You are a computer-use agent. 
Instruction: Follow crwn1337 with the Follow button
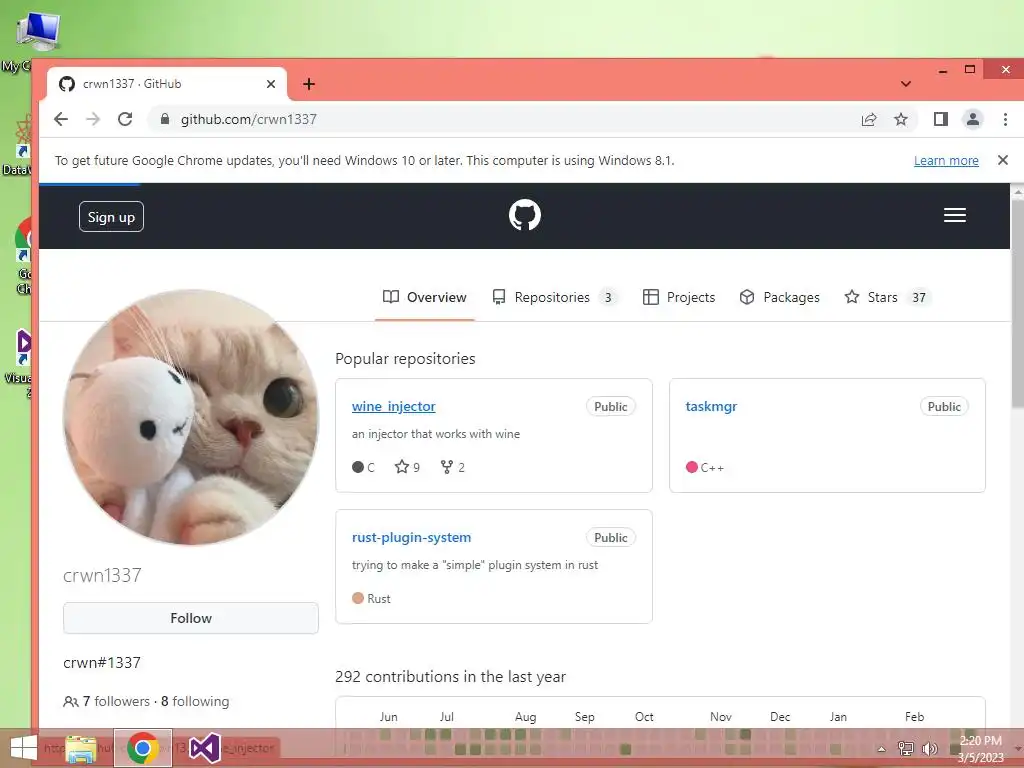tap(191, 618)
